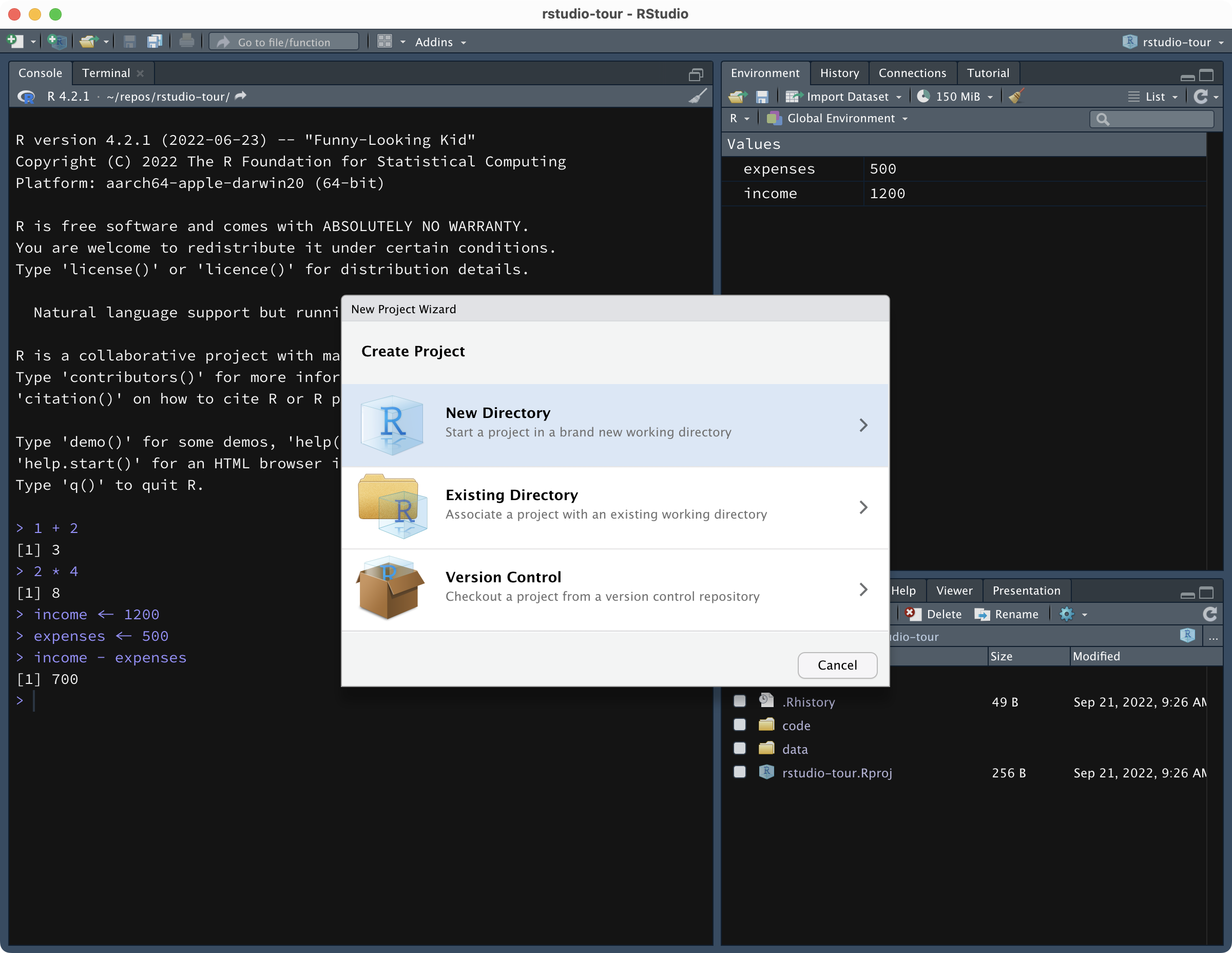
Task: Choose the Version Control project option
Action: tap(615, 589)
